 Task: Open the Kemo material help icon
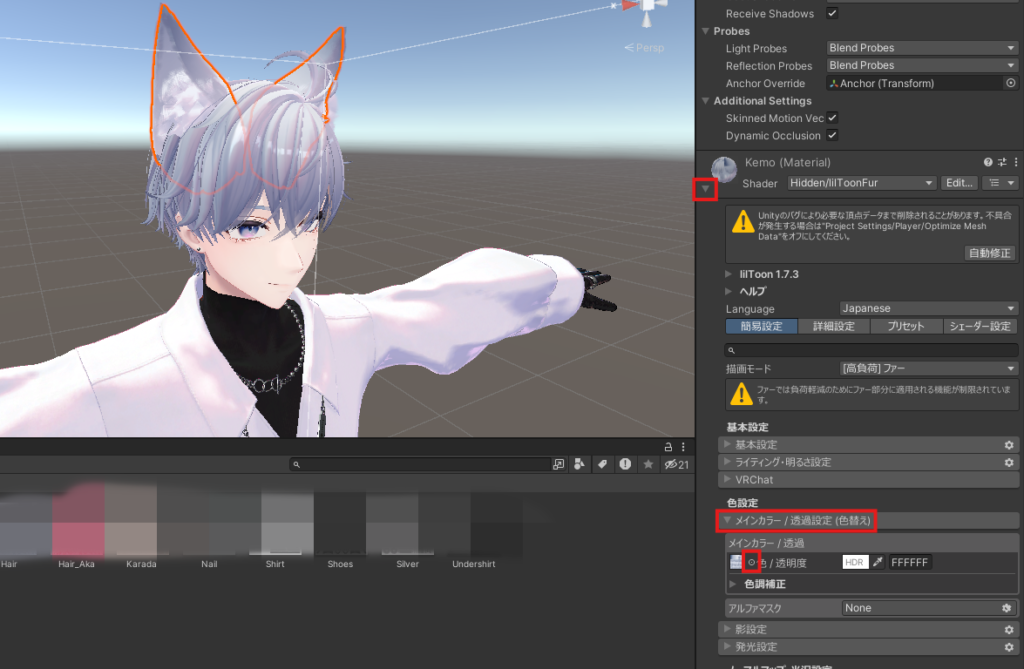(988, 162)
